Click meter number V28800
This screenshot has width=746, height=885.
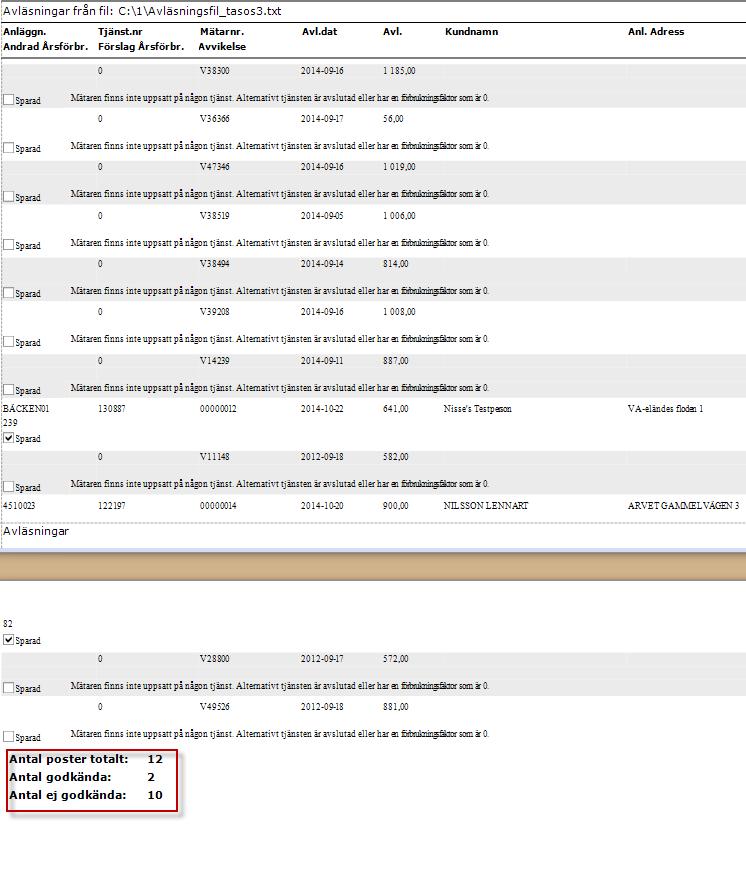(214, 659)
